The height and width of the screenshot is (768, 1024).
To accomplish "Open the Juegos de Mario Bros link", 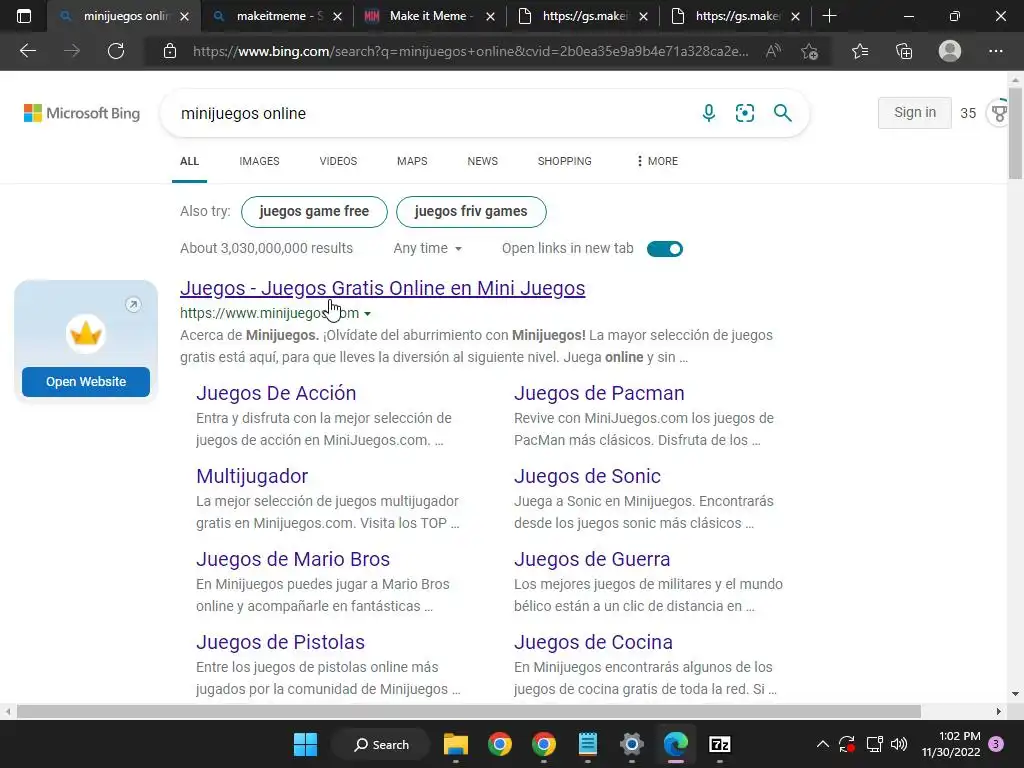I will [293, 559].
